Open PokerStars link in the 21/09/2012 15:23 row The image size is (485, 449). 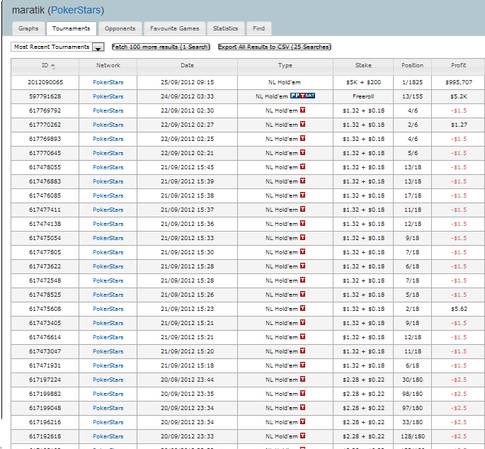coord(108,309)
